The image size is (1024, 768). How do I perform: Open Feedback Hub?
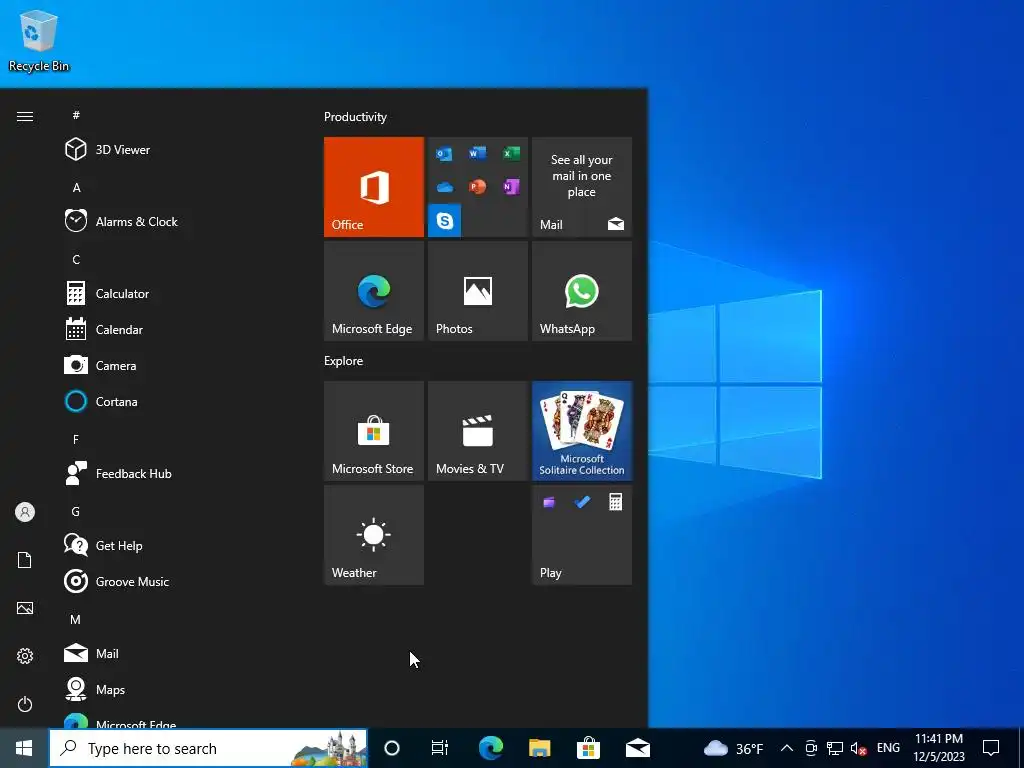click(x=176, y=473)
